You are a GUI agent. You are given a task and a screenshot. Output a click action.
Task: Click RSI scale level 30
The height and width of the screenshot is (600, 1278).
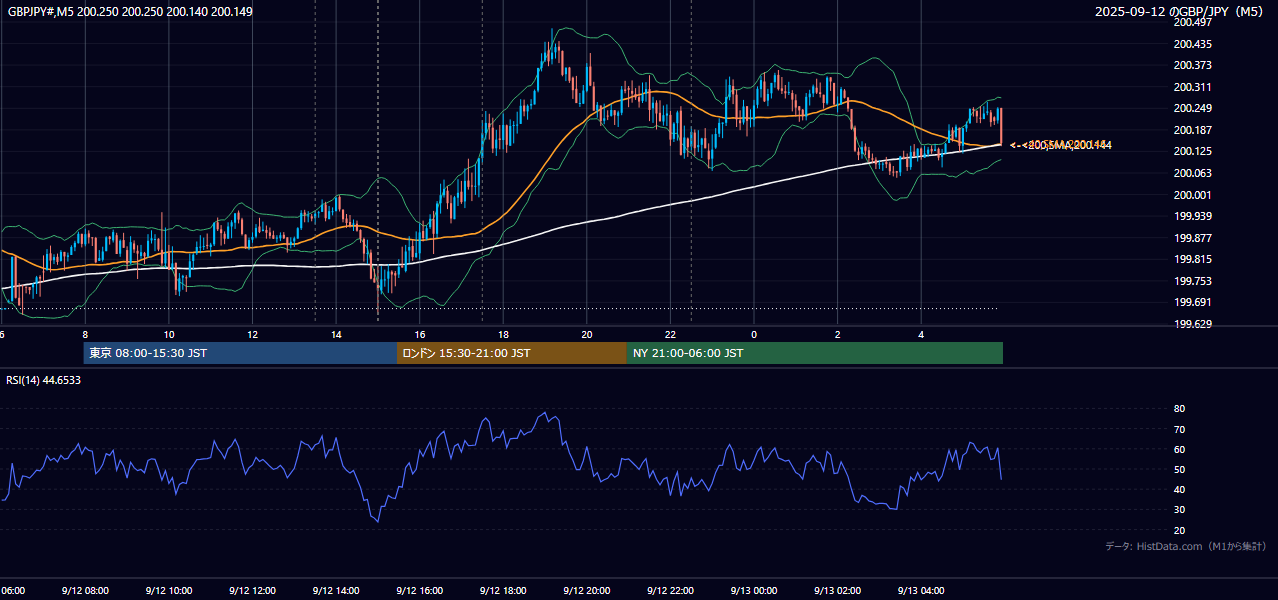[x=1179, y=510]
